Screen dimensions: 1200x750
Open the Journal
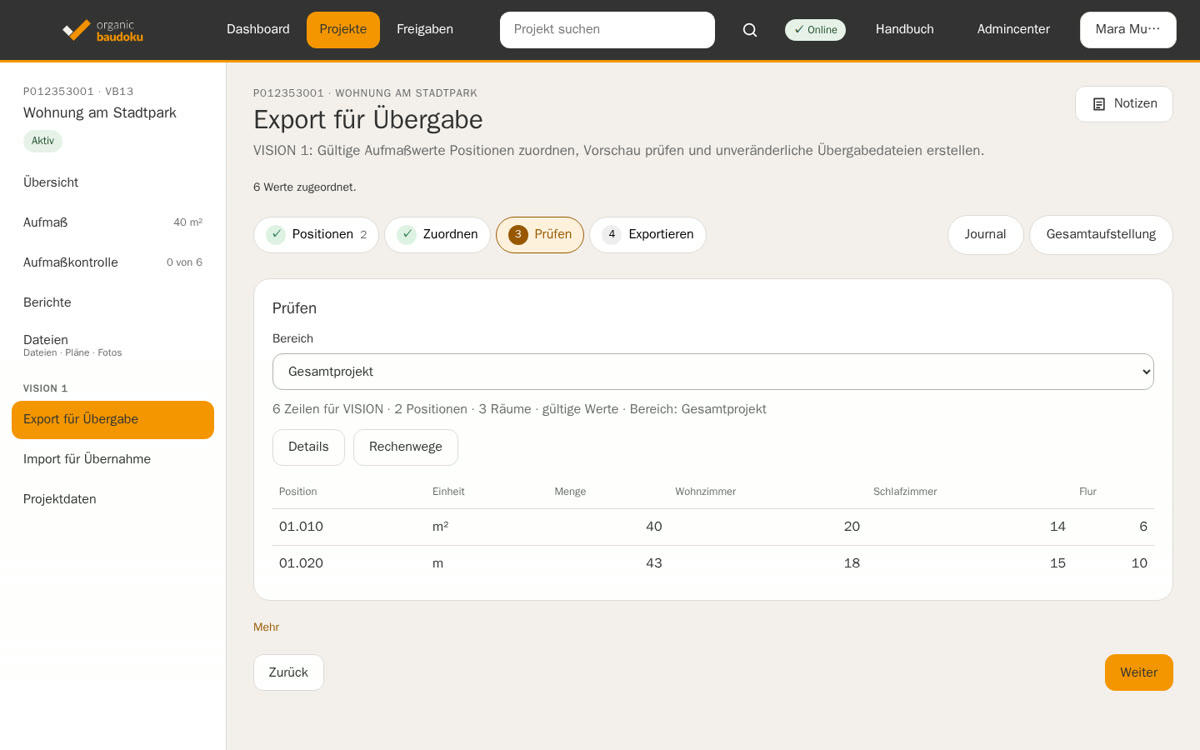click(986, 235)
